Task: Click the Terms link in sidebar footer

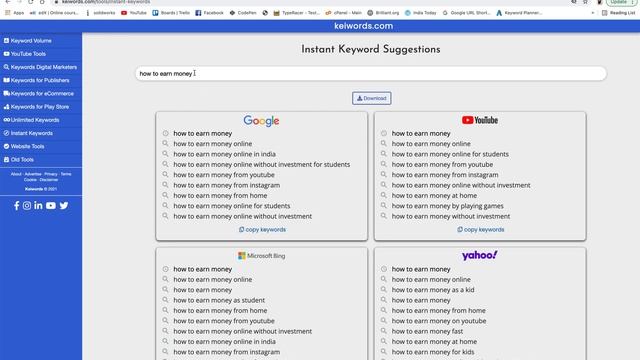Action: pos(66,174)
